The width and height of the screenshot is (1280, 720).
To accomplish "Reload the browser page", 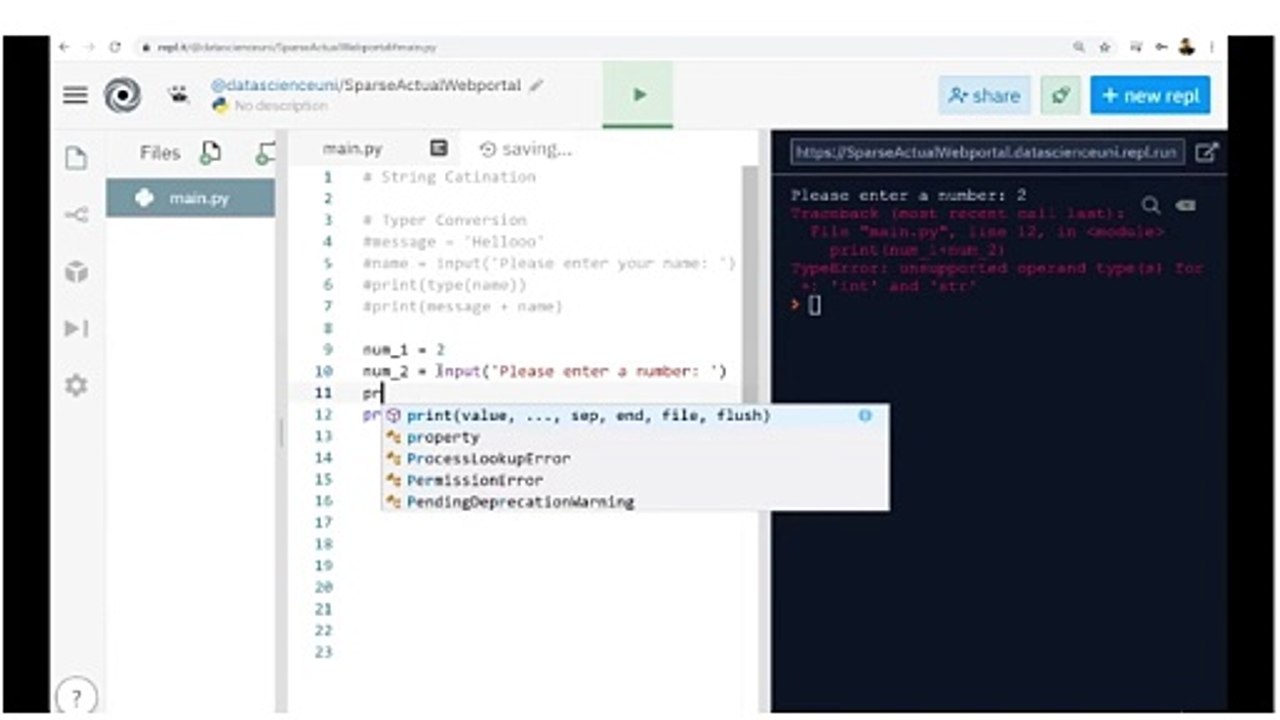I will 115,47.
